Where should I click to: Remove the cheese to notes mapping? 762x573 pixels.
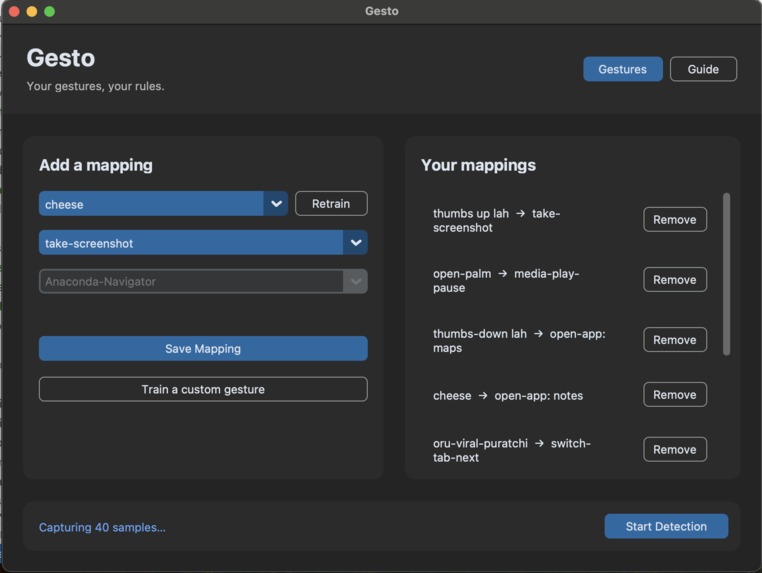pos(675,395)
